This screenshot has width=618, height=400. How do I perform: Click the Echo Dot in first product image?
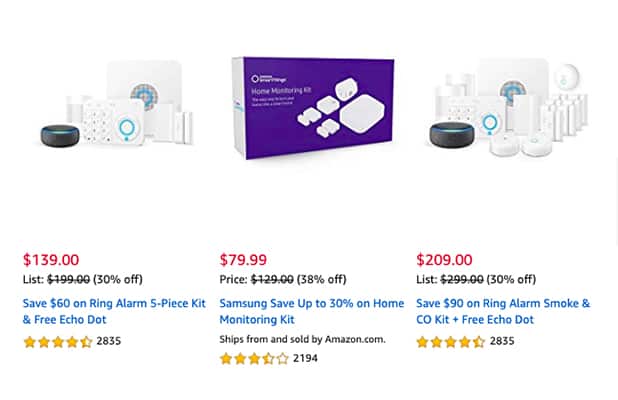pyautogui.click(x=60, y=136)
